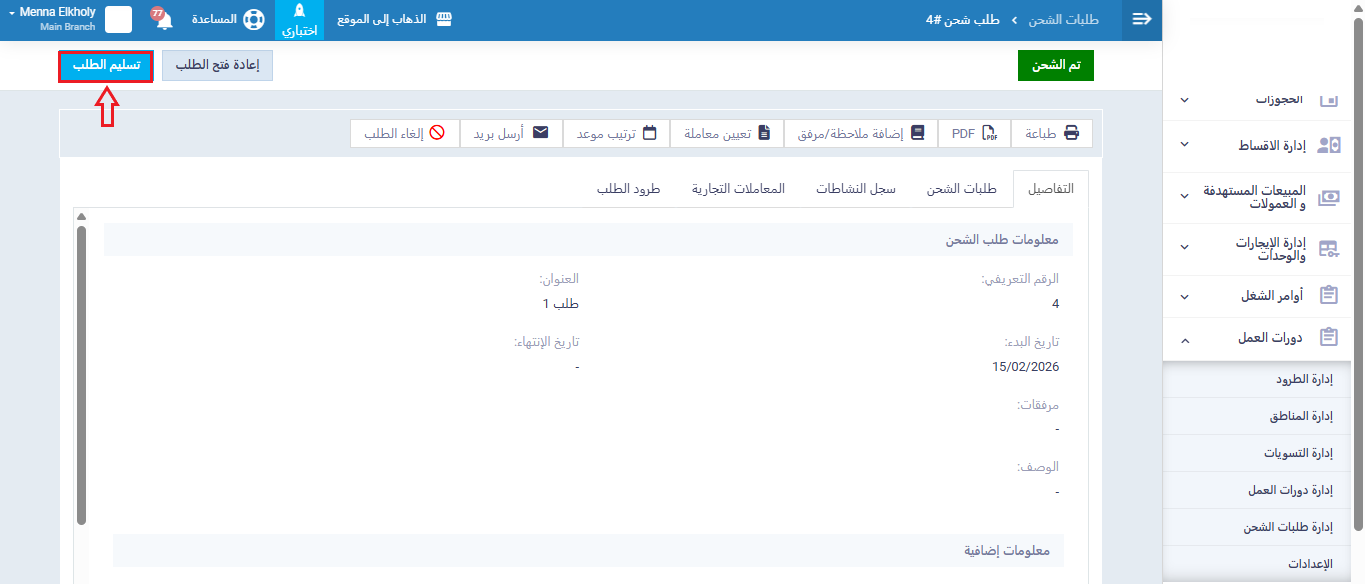Click Add Note/Attachment button
The image size is (1365, 584).
[x=860, y=133]
